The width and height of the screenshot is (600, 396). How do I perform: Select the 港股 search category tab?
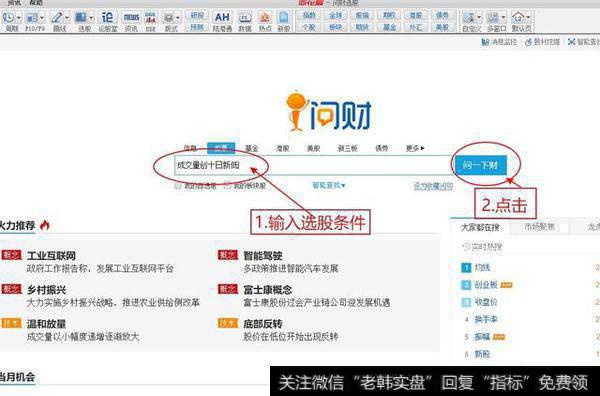[x=282, y=148]
